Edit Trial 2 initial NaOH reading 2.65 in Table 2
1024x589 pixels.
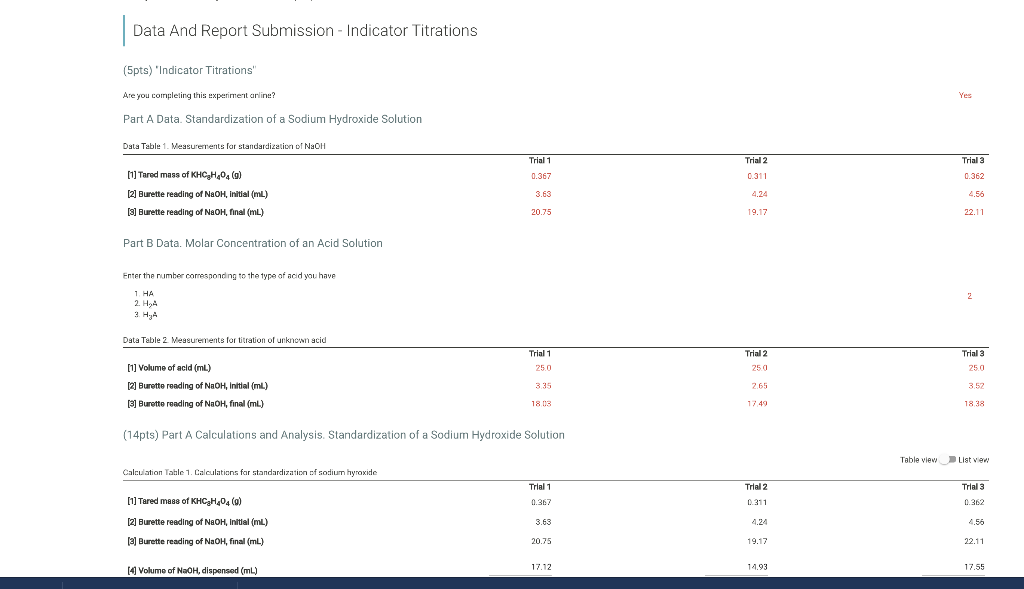tap(757, 385)
